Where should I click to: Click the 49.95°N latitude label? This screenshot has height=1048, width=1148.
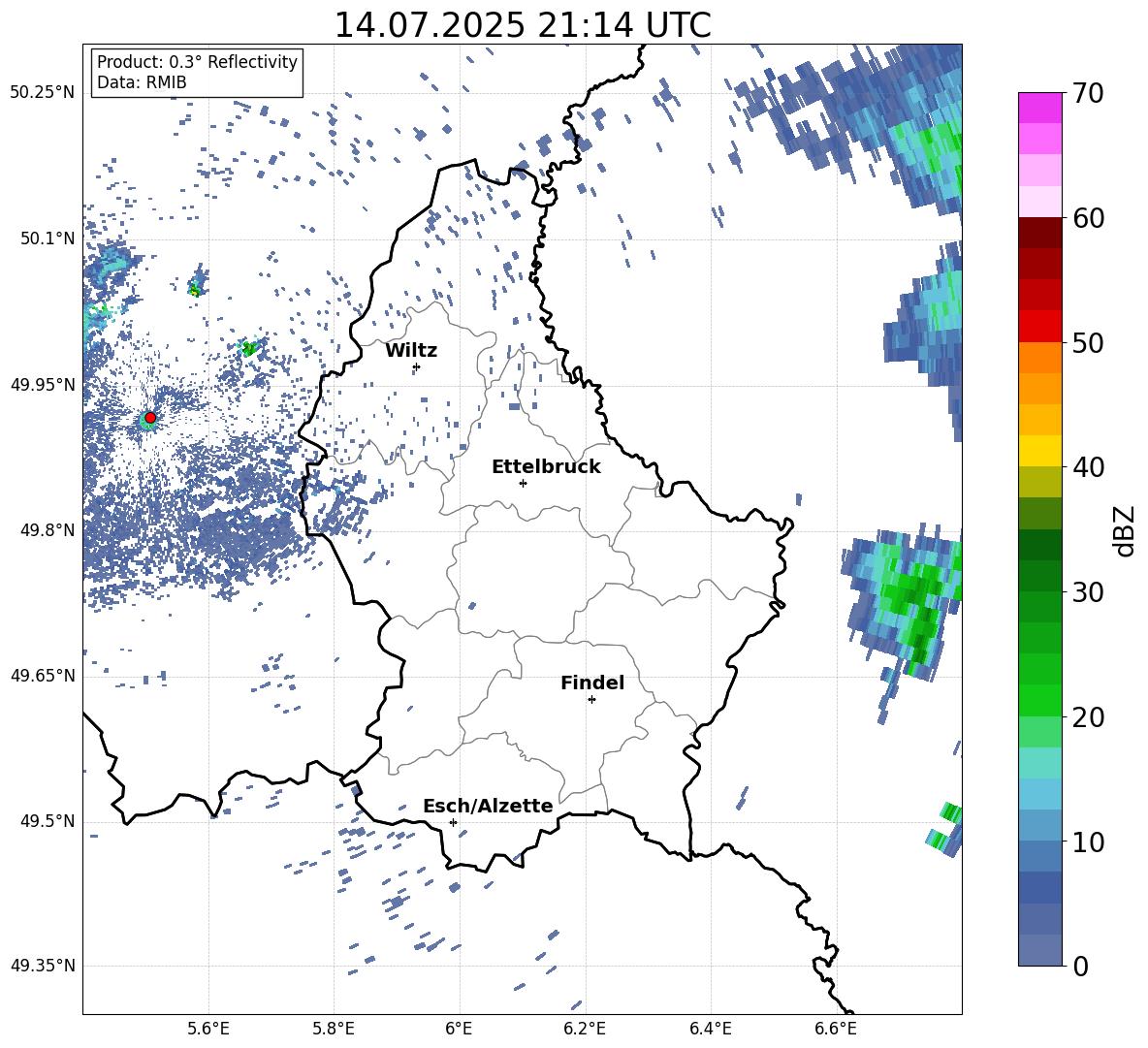click(43, 384)
